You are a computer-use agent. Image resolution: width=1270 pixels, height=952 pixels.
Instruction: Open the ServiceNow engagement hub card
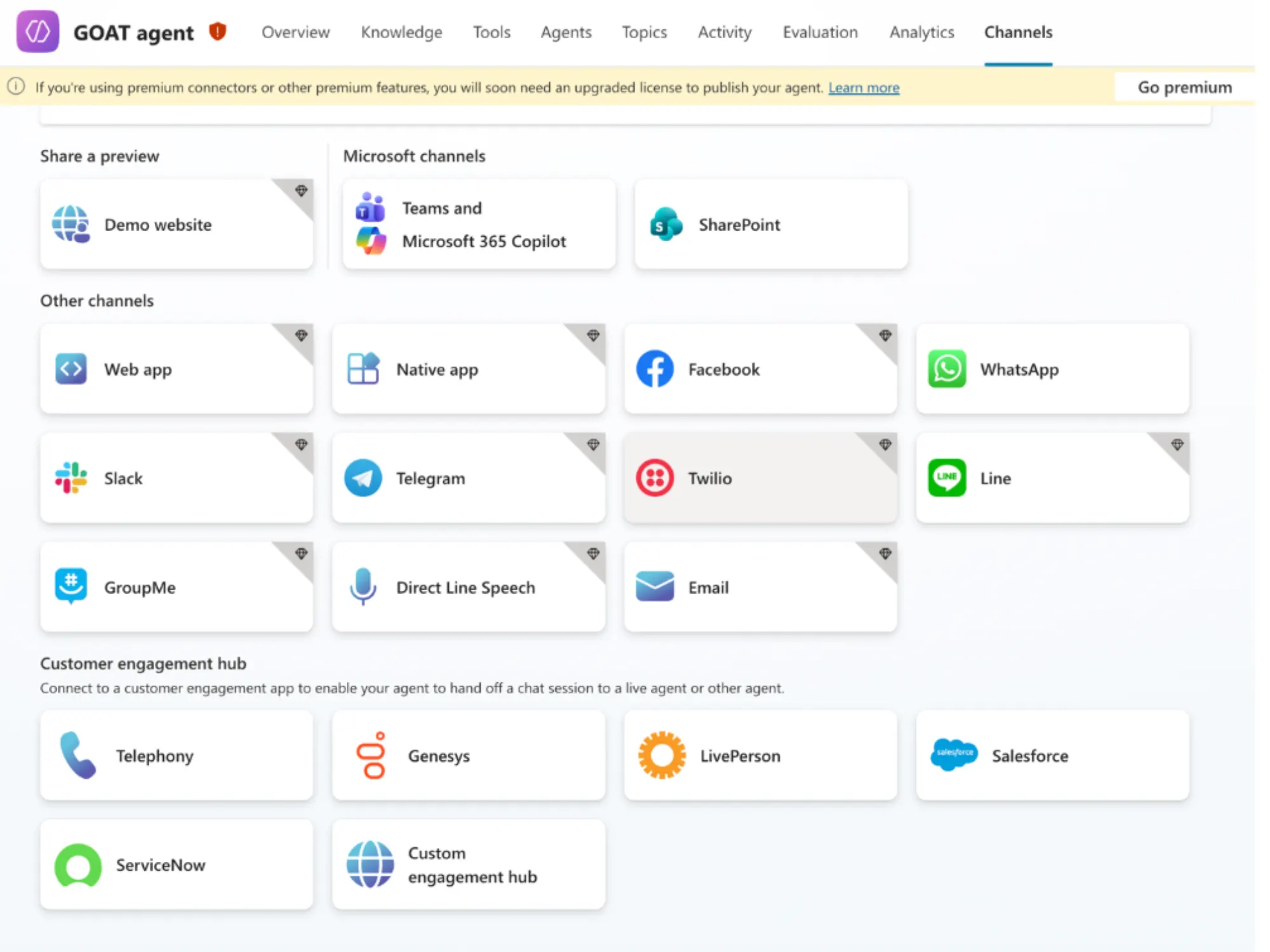(177, 864)
